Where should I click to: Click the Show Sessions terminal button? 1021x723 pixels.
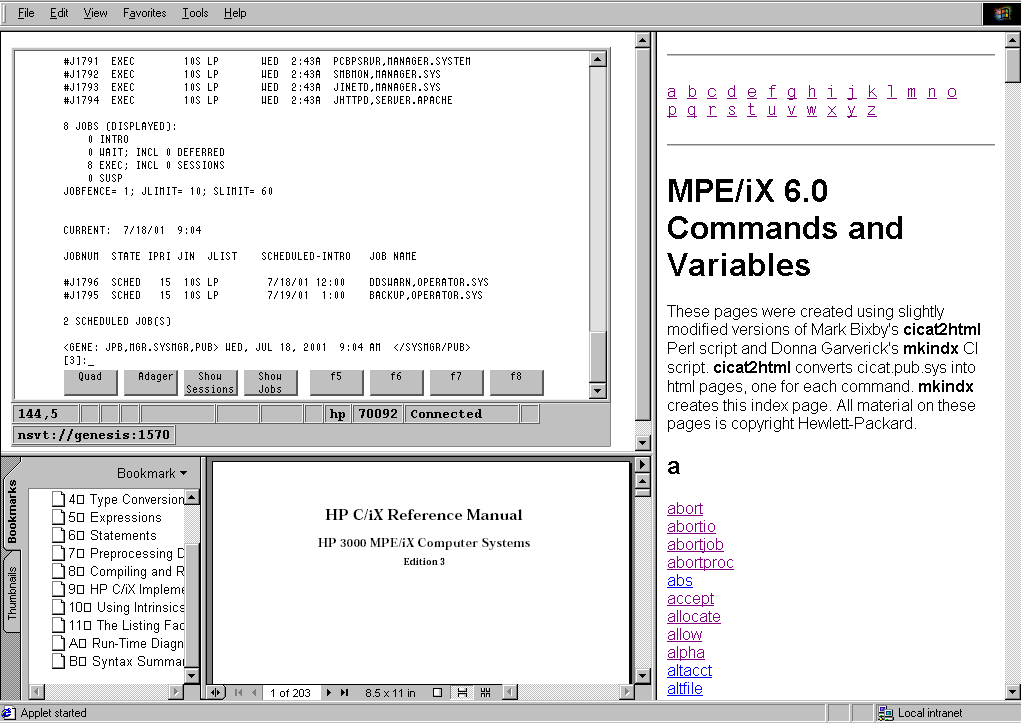click(x=210, y=382)
